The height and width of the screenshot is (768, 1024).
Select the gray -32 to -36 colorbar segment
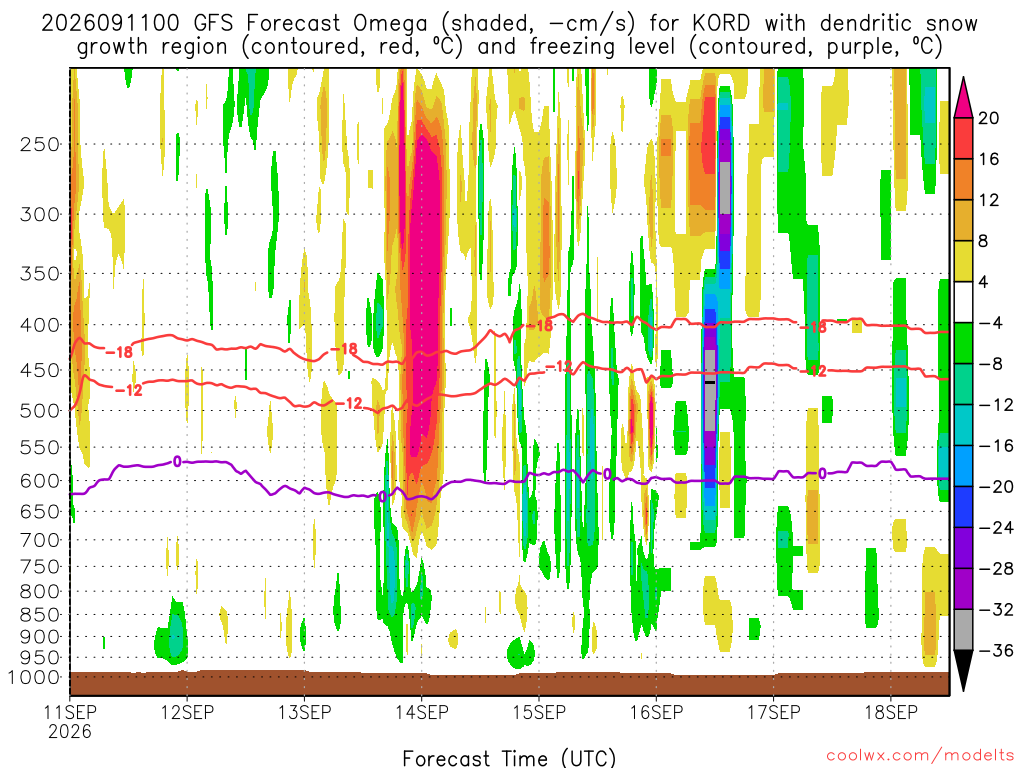[963, 630]
